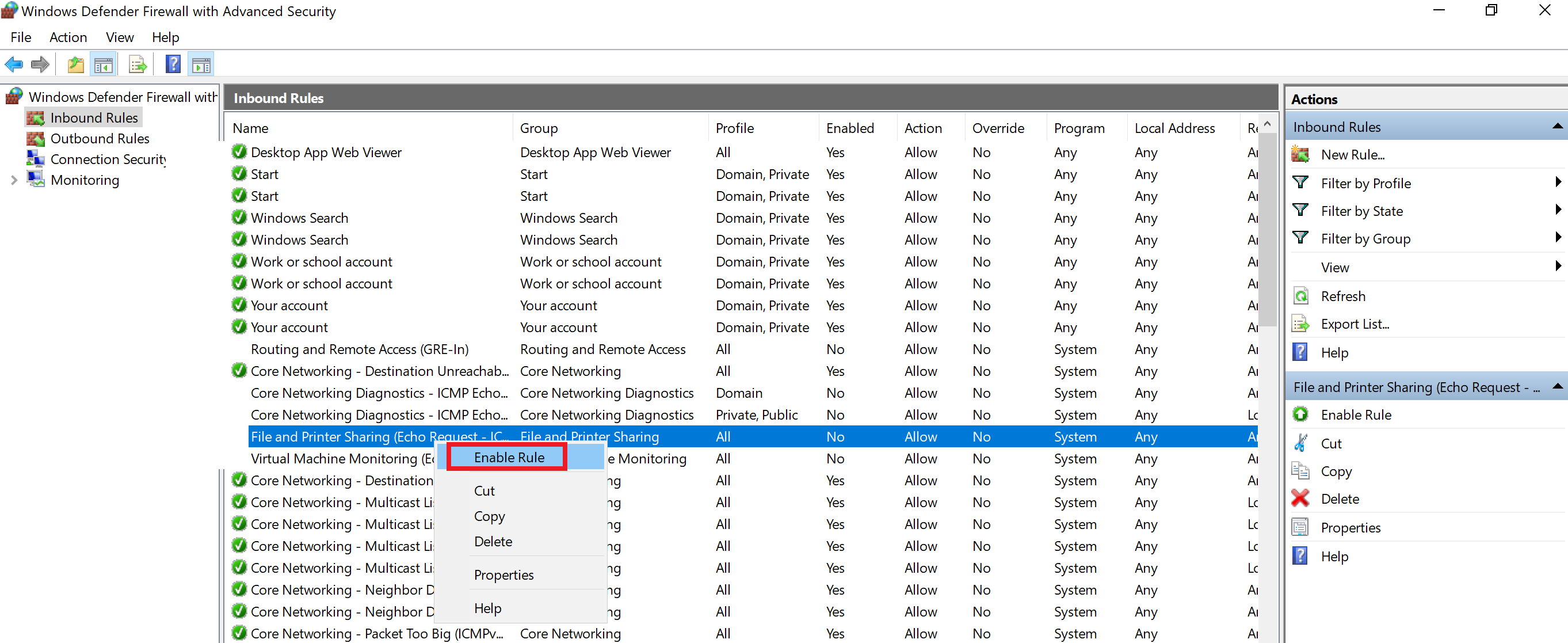Sort by the Group column header

611,128
